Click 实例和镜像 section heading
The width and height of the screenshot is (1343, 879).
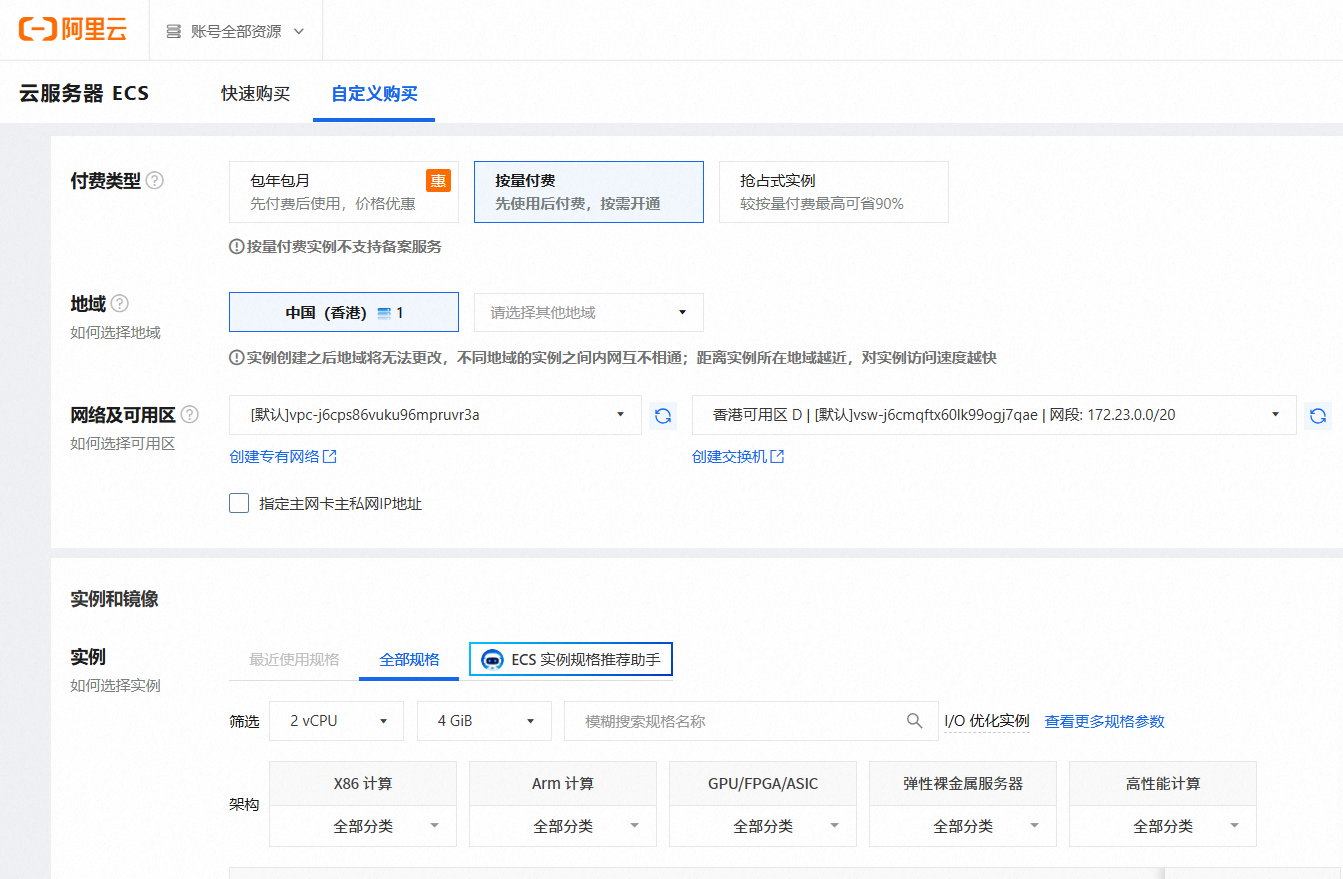click(x=114, y=599)
